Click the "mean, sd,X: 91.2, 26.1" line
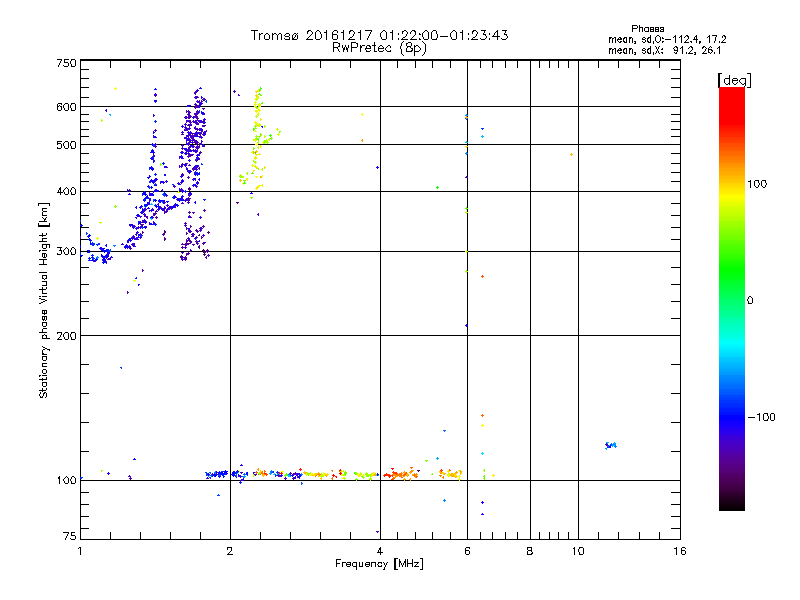The width and height of the screenshot is (800, 600). [x=664, y=51]
